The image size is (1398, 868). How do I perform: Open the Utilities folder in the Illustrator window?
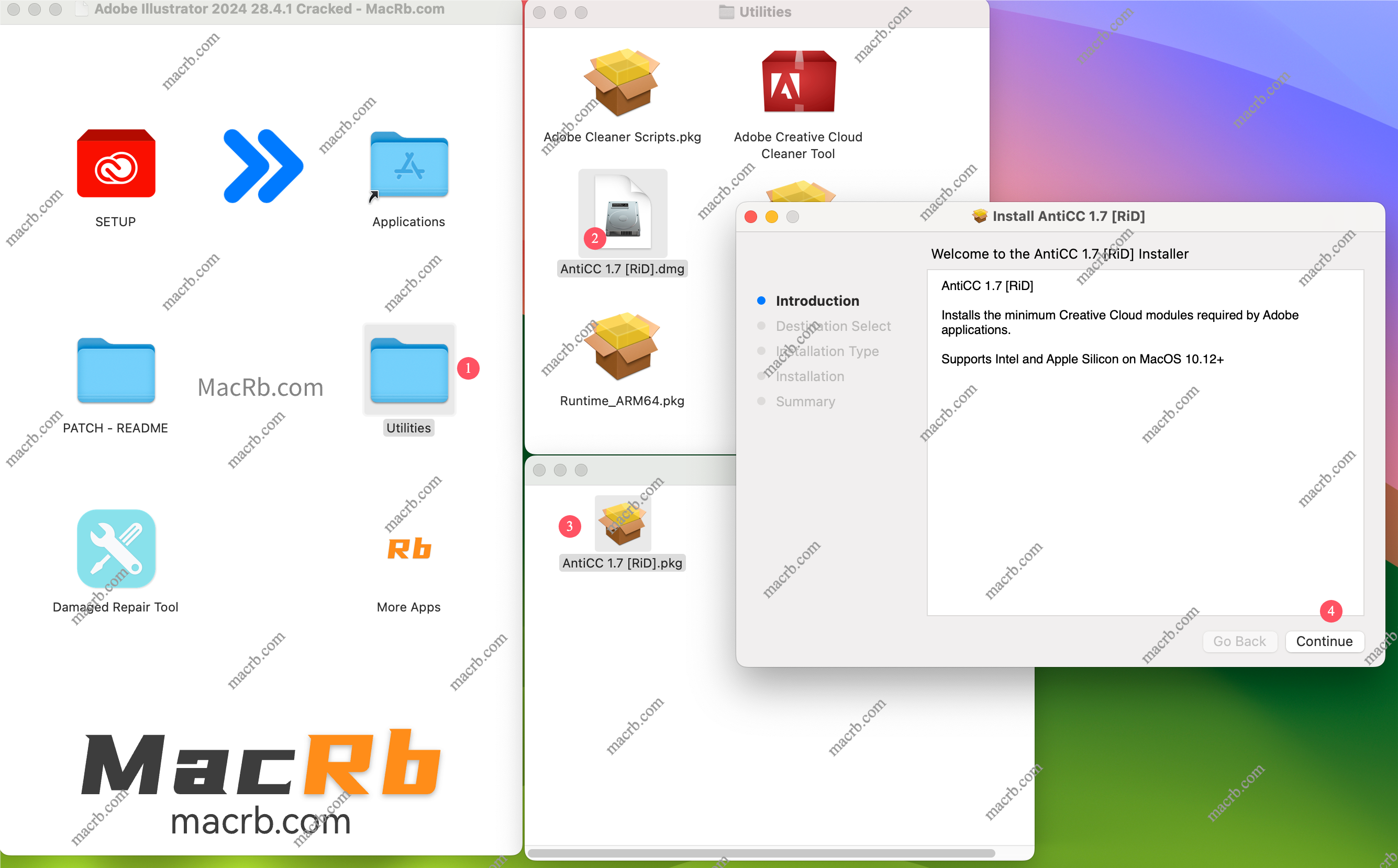[x=409, y=370]
